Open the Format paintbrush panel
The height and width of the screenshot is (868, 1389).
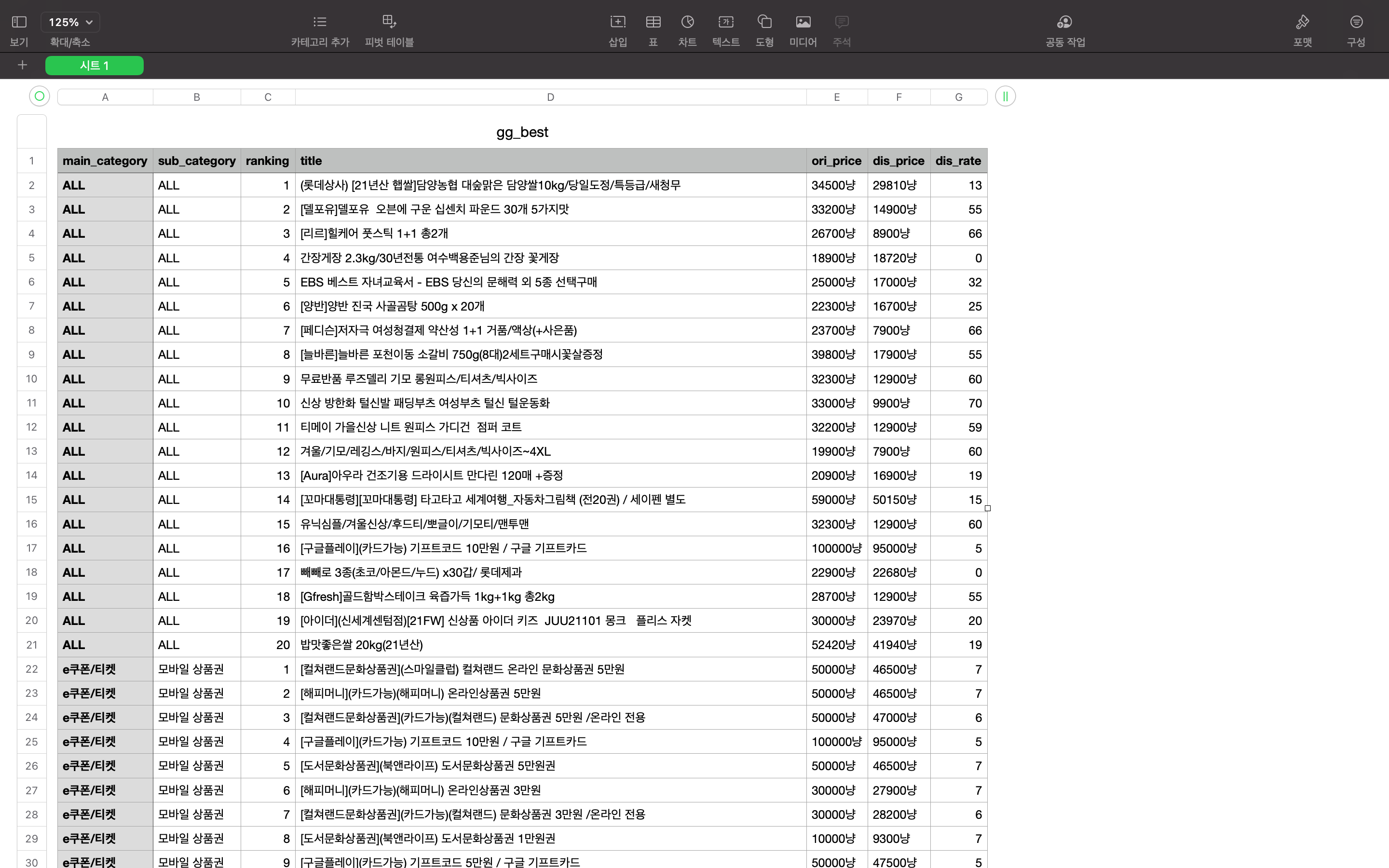point(1302,22)
